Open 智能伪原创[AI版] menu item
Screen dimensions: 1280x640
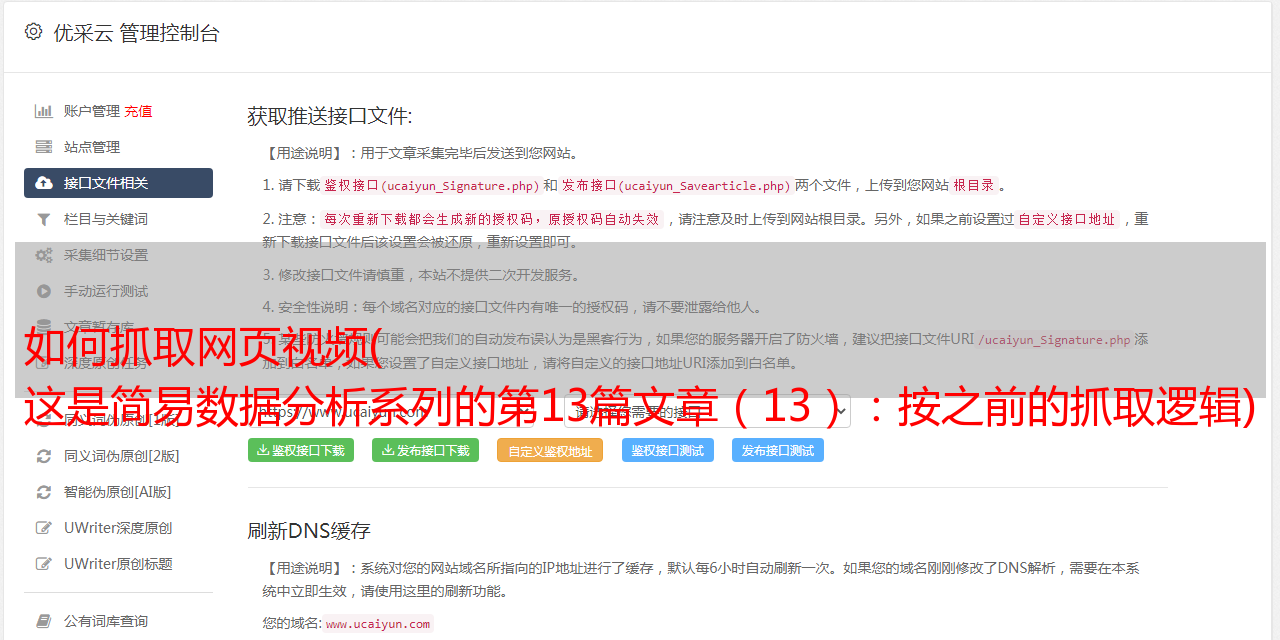(118, 492)
